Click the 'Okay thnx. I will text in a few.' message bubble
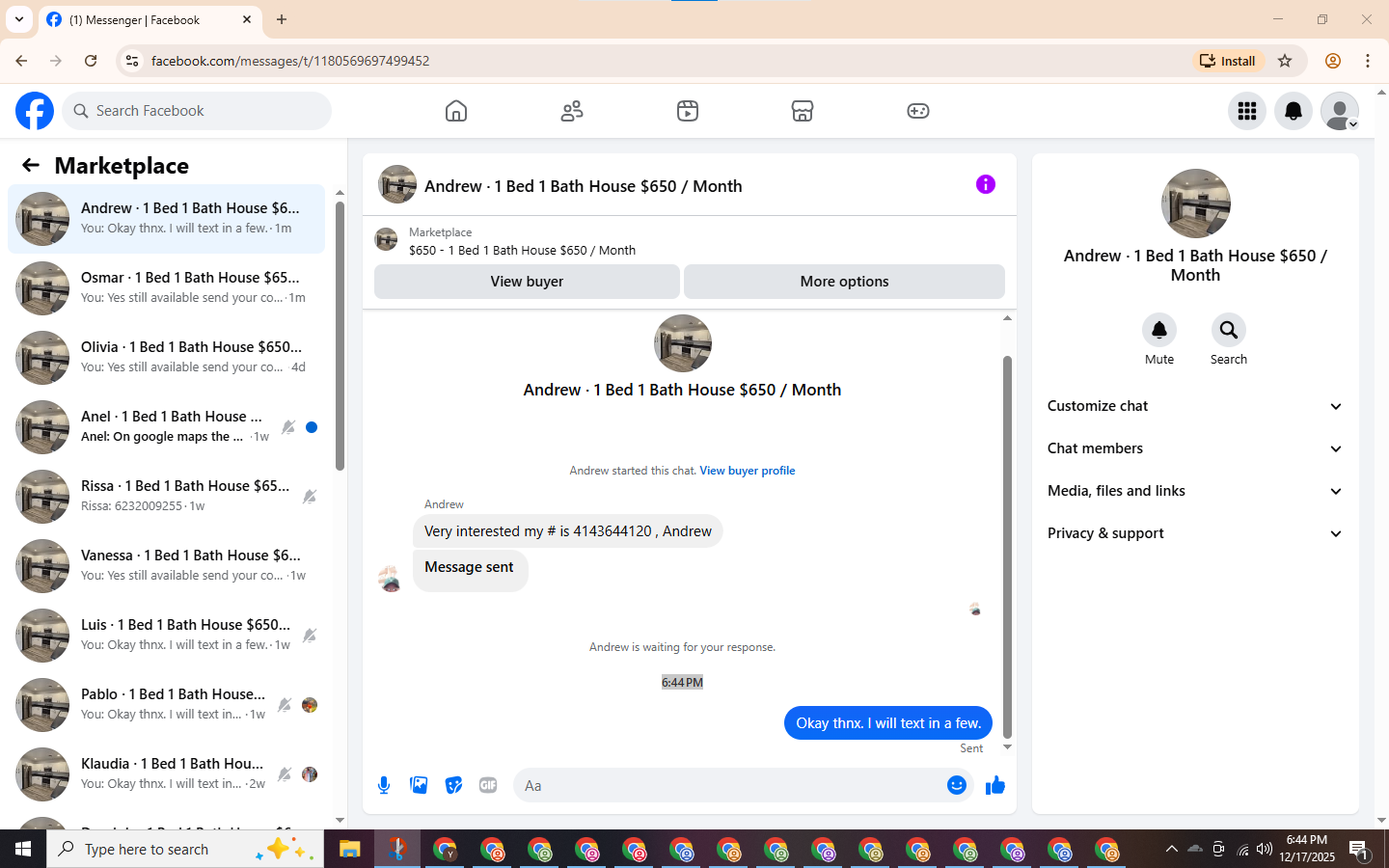Screen dimensions: 1389x868 (x=888, y=723)
